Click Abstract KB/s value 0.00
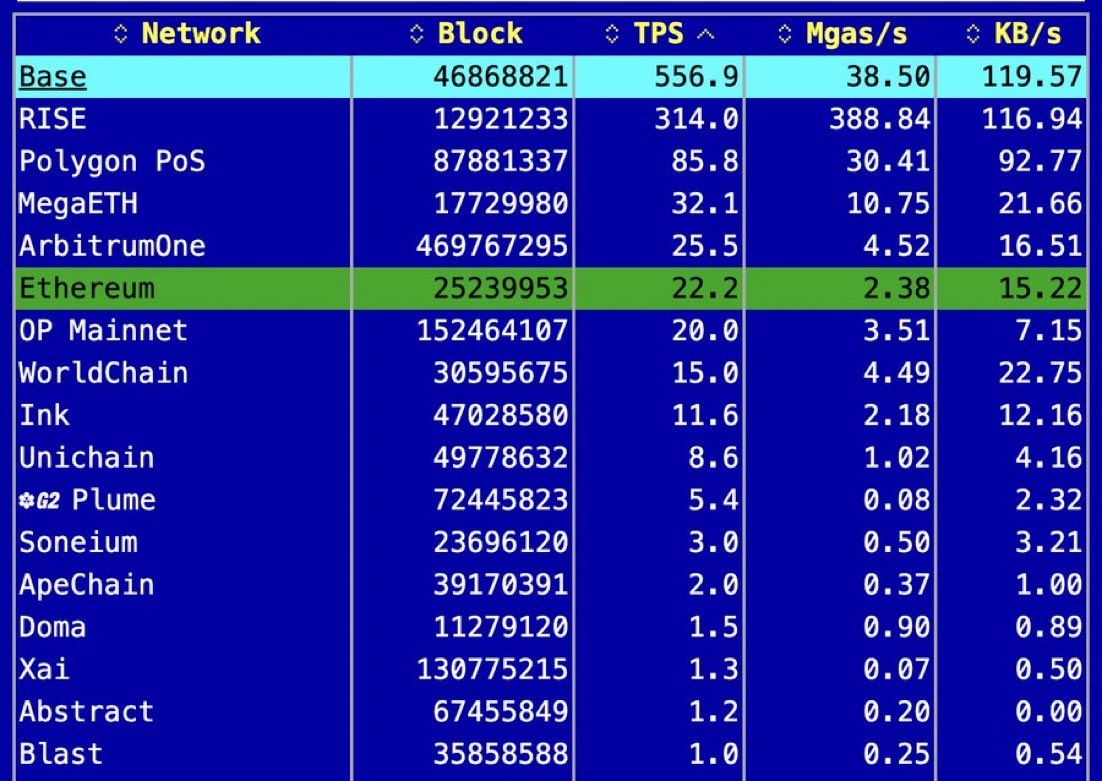The image size is (1102, 781). coord(1049,711)
